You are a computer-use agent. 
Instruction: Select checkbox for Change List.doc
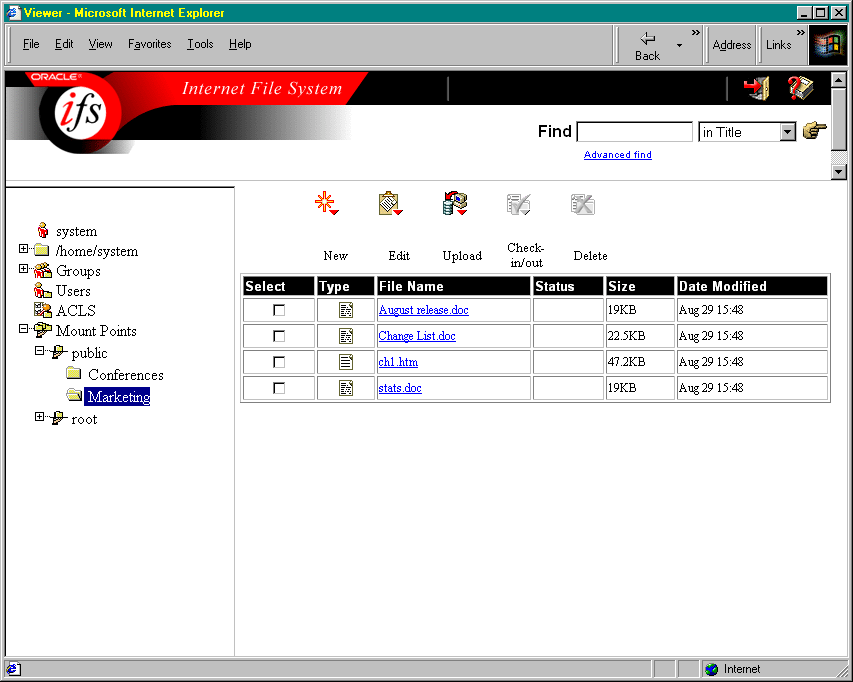[279, 336]
